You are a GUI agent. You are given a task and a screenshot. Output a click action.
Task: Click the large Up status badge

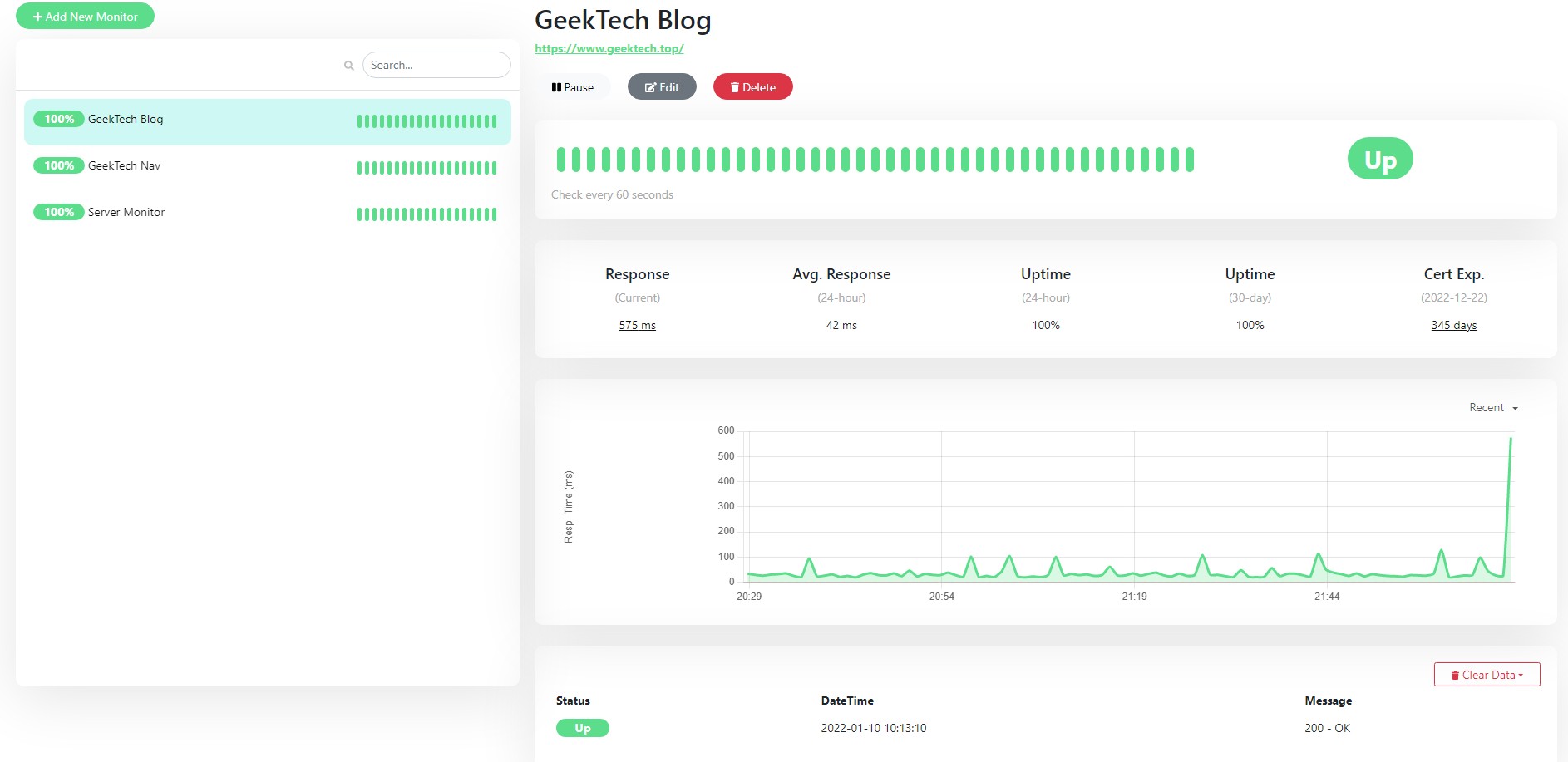coord(1379,159)
